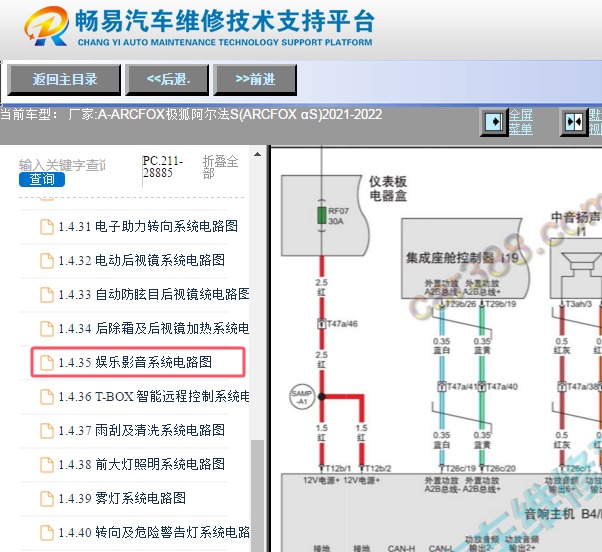Image resolution: width=602 pixels, height=552 pixels.
Task: Click the document icon of 1.4.39
Action: pos(47,499)
